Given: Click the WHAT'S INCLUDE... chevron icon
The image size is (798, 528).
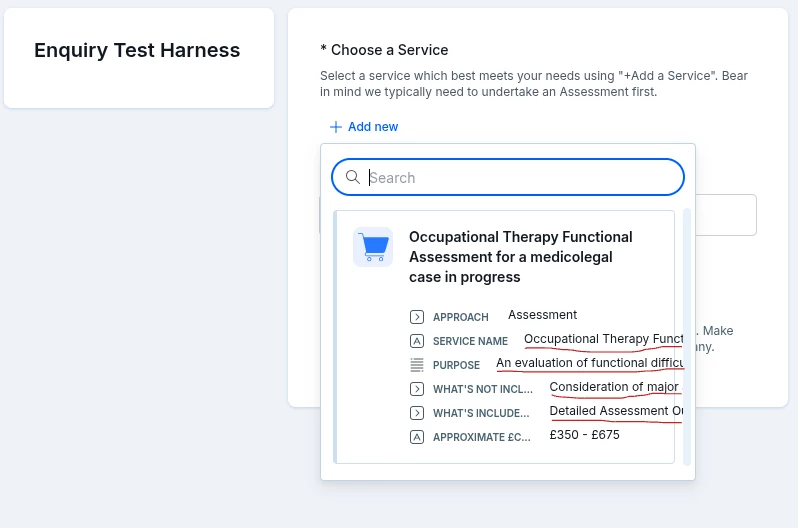Looking at the screenshot, I should coord(417,413).
